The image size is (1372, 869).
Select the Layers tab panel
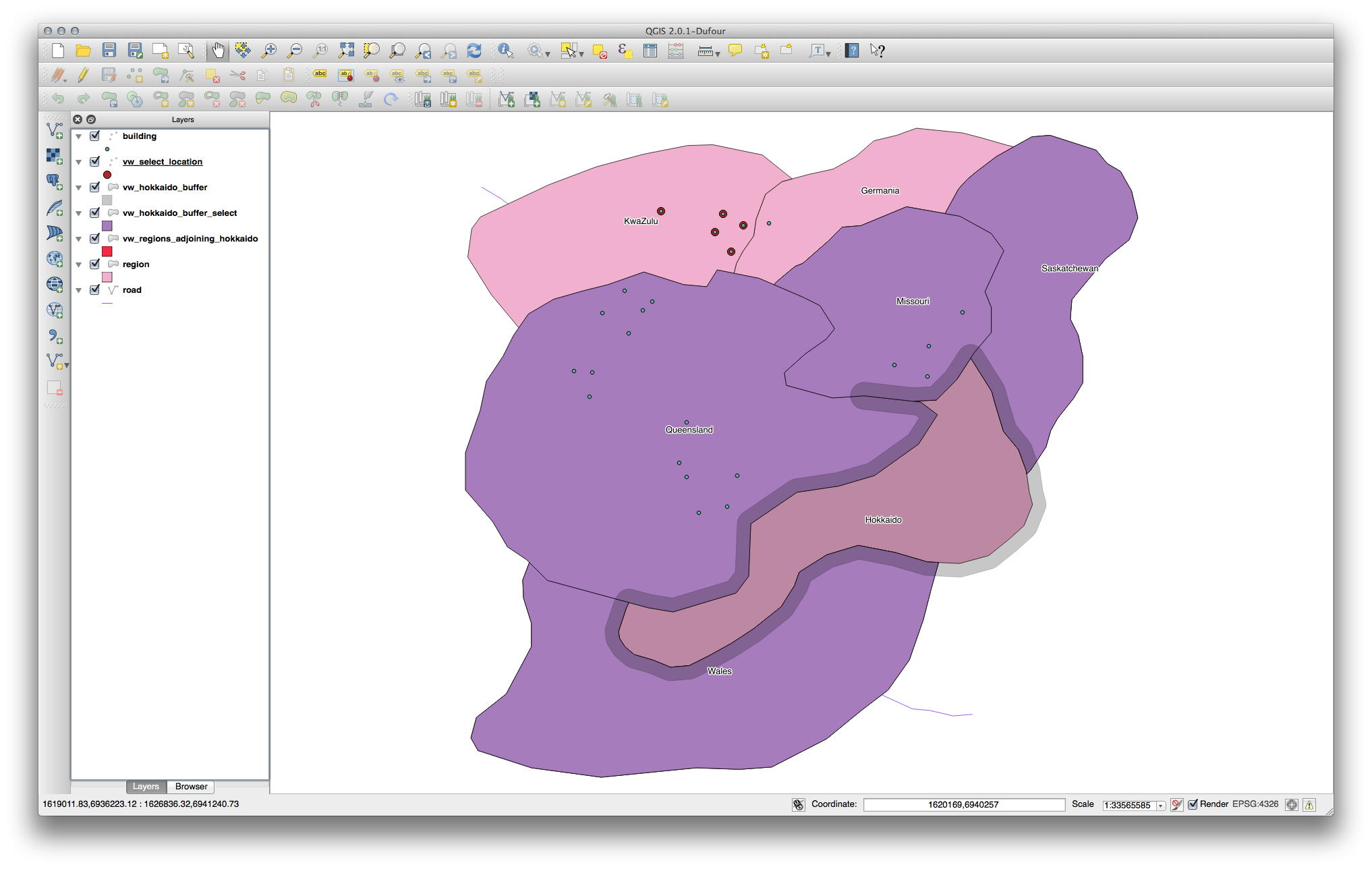pos(142,786)
